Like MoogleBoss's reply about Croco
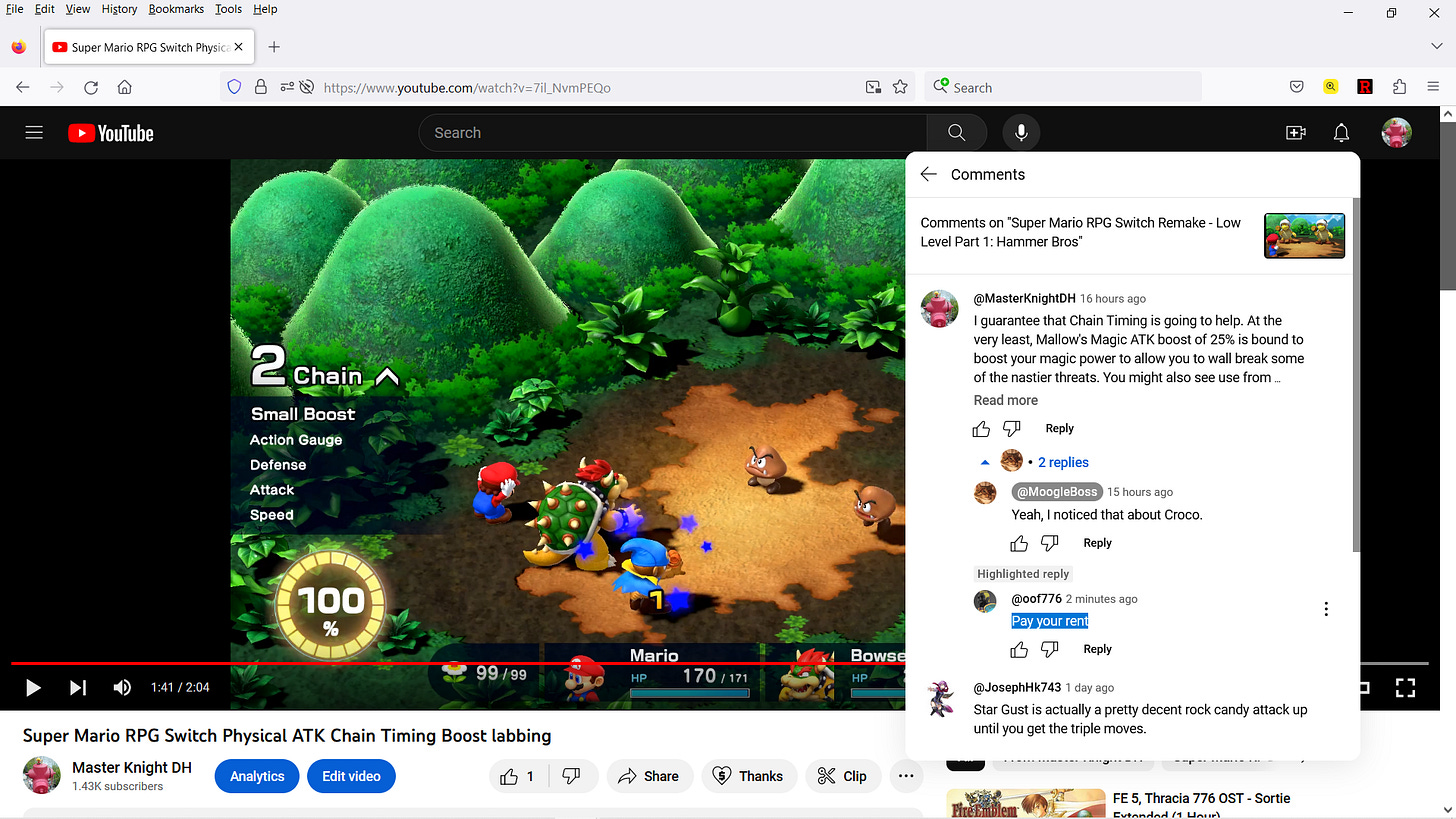1456x819 pixels. click(x=1019, y=543)
